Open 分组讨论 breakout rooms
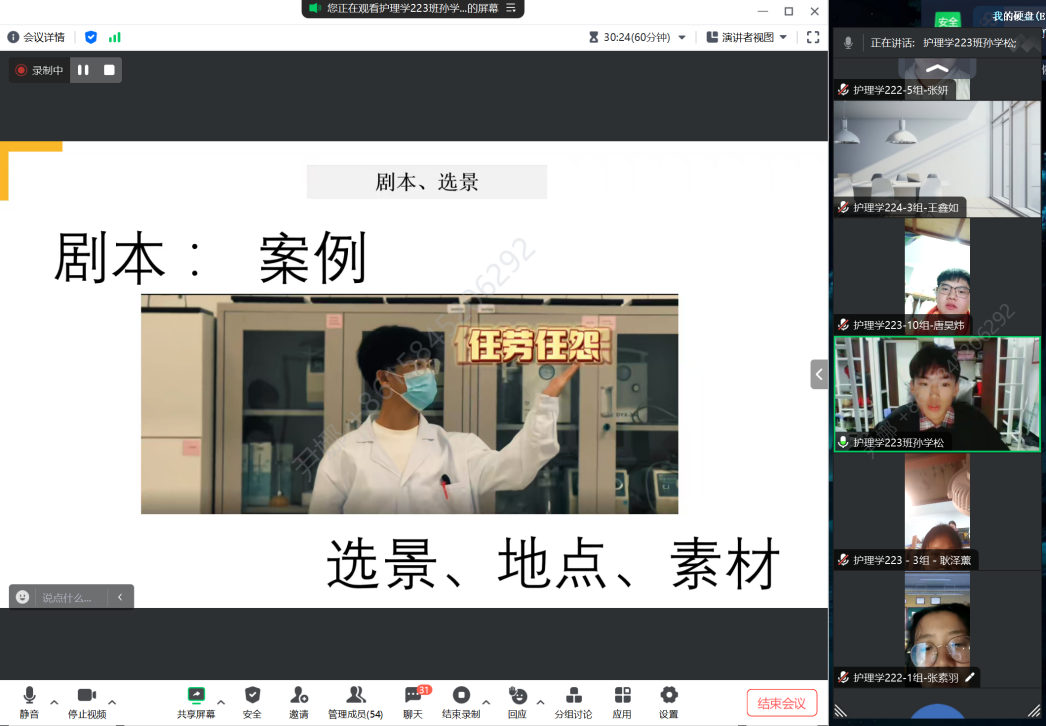The height and width of the screenshot is (726, 1046). coord(573,696)
